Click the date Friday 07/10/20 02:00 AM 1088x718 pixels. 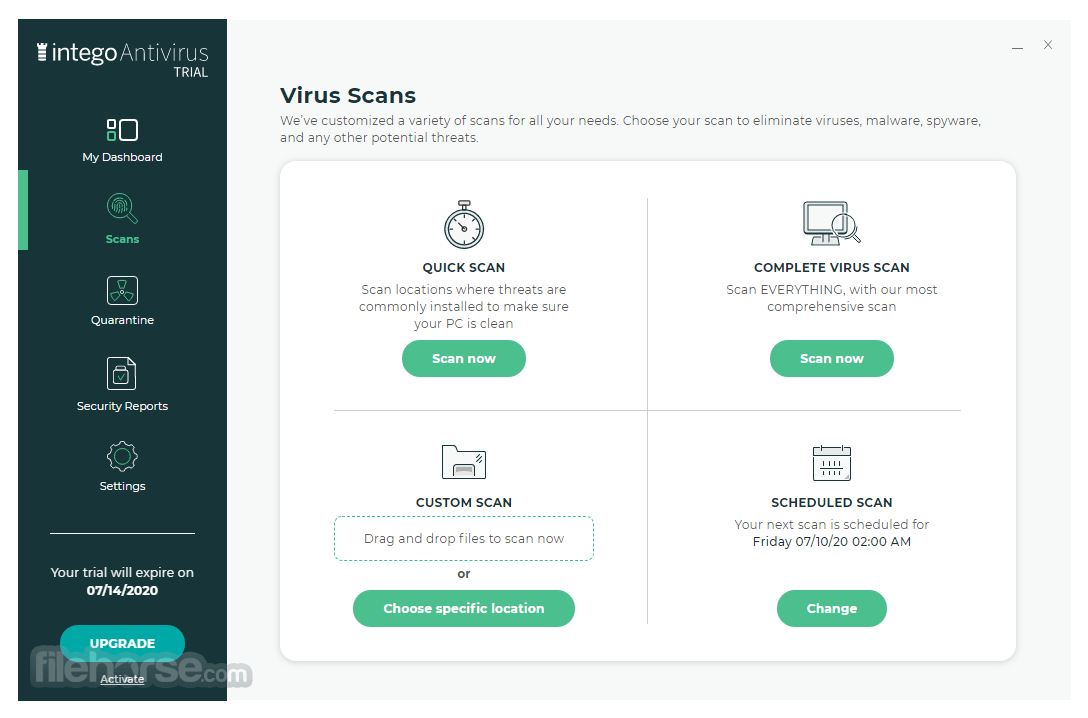point(831,542)
